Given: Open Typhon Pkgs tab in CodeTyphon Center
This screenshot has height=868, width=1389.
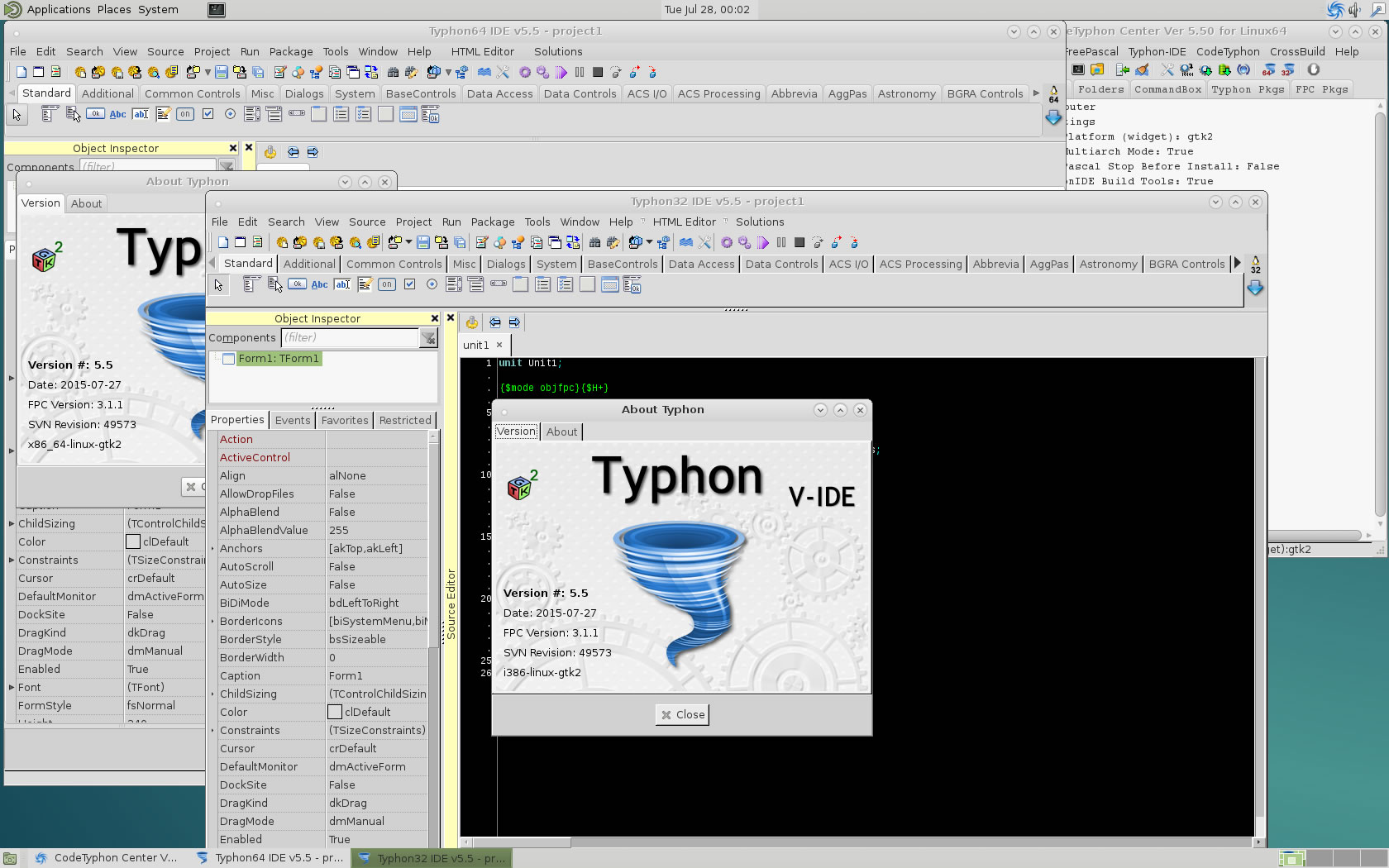Looking at the screenshot, I should coord(1248,89).
